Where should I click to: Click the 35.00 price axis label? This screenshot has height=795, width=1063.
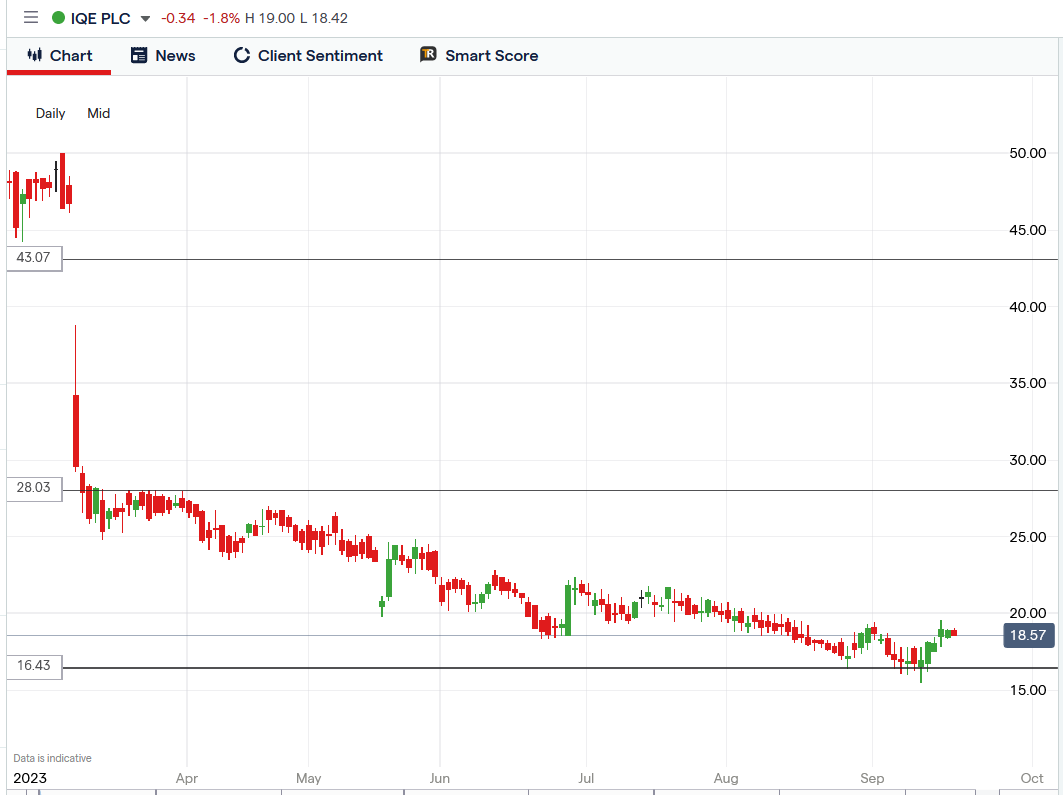(x=1028, y=384)
